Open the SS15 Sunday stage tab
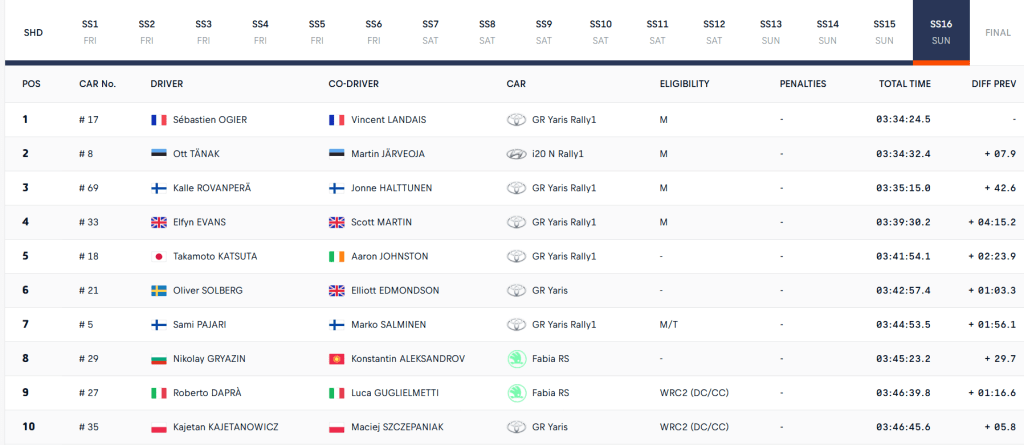The image size is (1024, 445). (884, 31)
